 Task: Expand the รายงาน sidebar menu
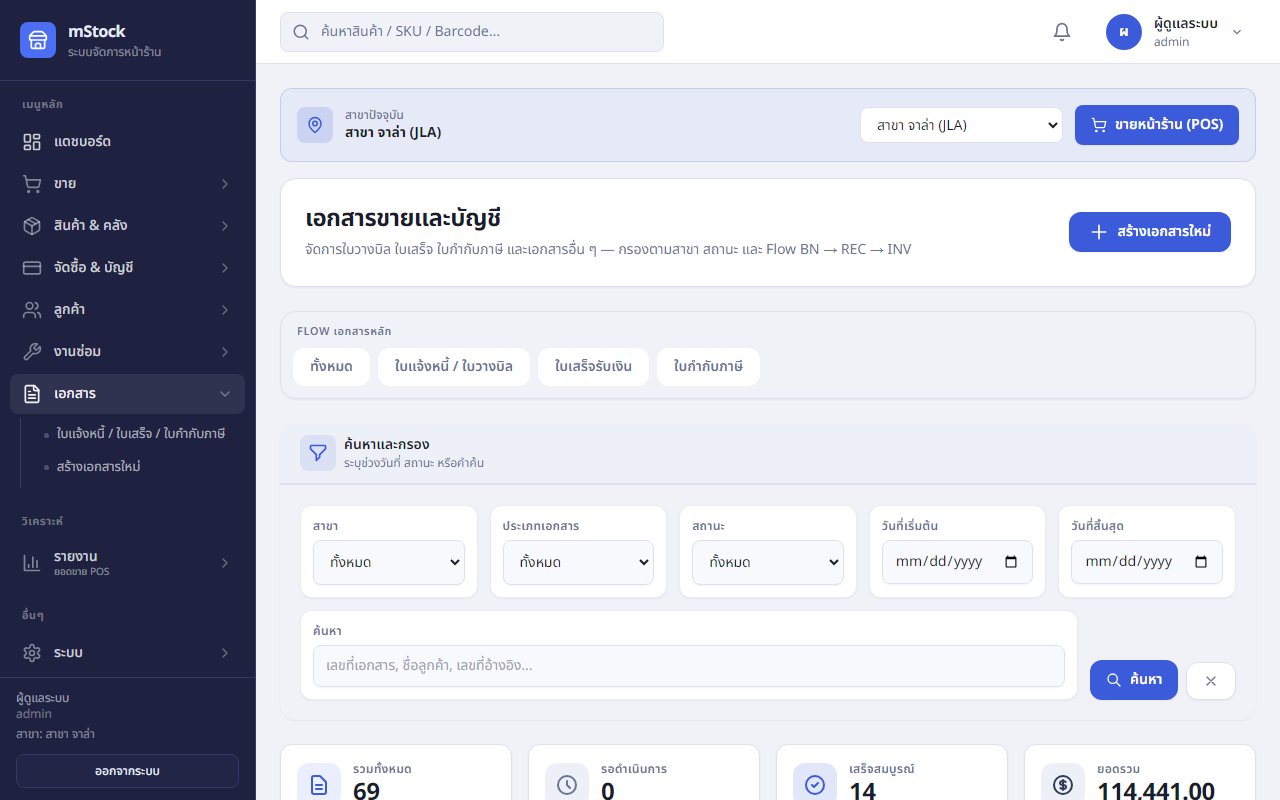click(x=127, y=563)
